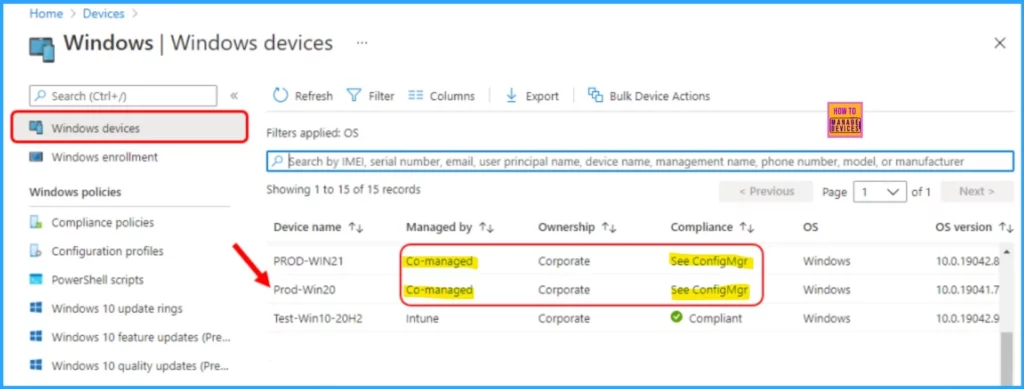Click the Compliance policies icon
The image size is (1024, 389).
coord(37,223)
